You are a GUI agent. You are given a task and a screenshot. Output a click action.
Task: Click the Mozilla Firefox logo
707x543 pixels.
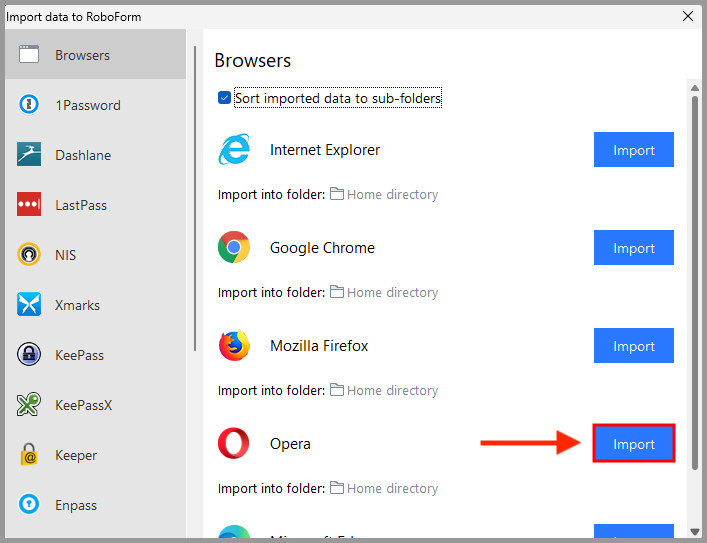coord(234,345)
